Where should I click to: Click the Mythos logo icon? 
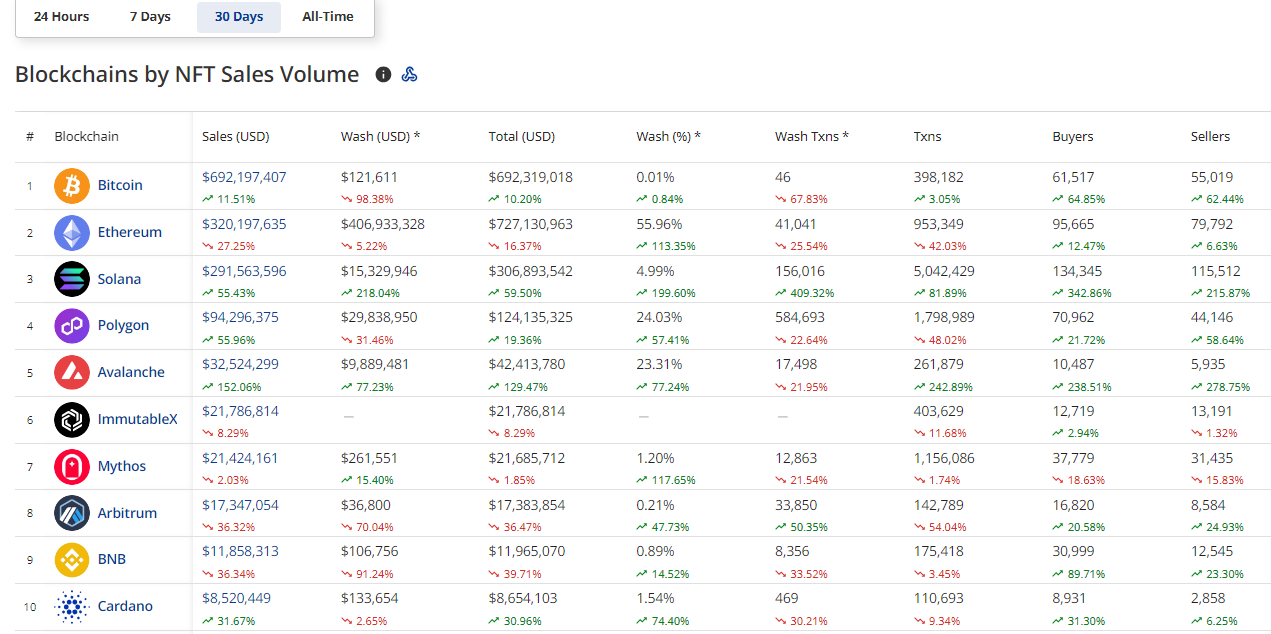pyautogui.click(x=72, y=467)
